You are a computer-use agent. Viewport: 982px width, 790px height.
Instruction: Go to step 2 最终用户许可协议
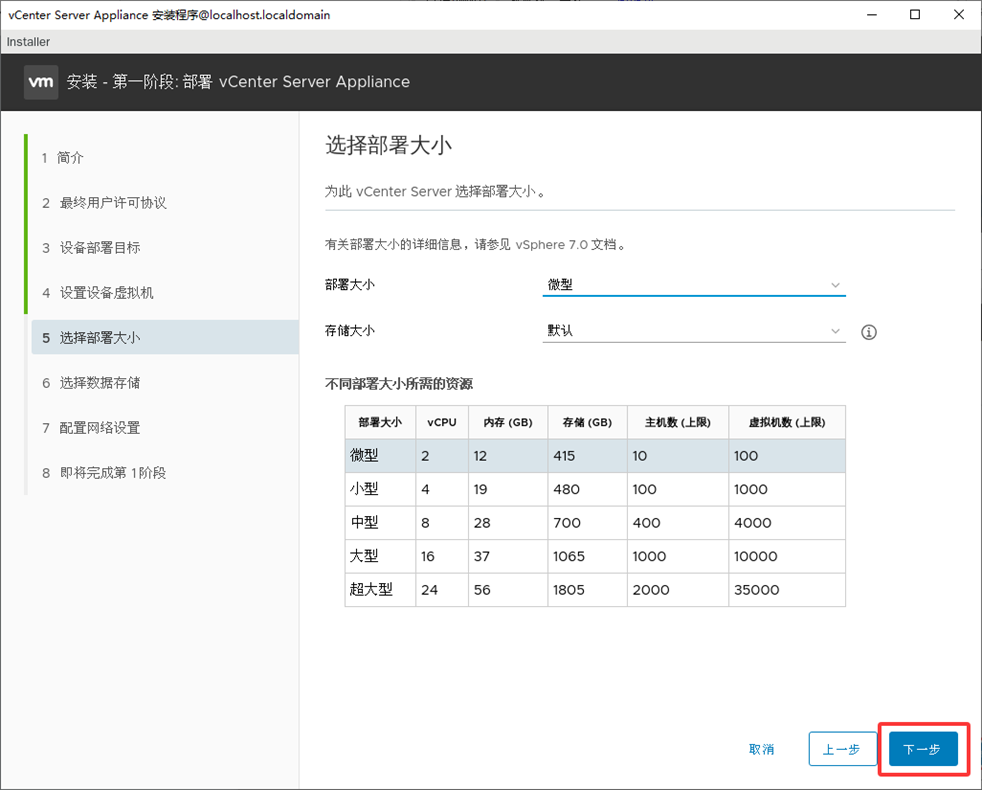[112, 203]
